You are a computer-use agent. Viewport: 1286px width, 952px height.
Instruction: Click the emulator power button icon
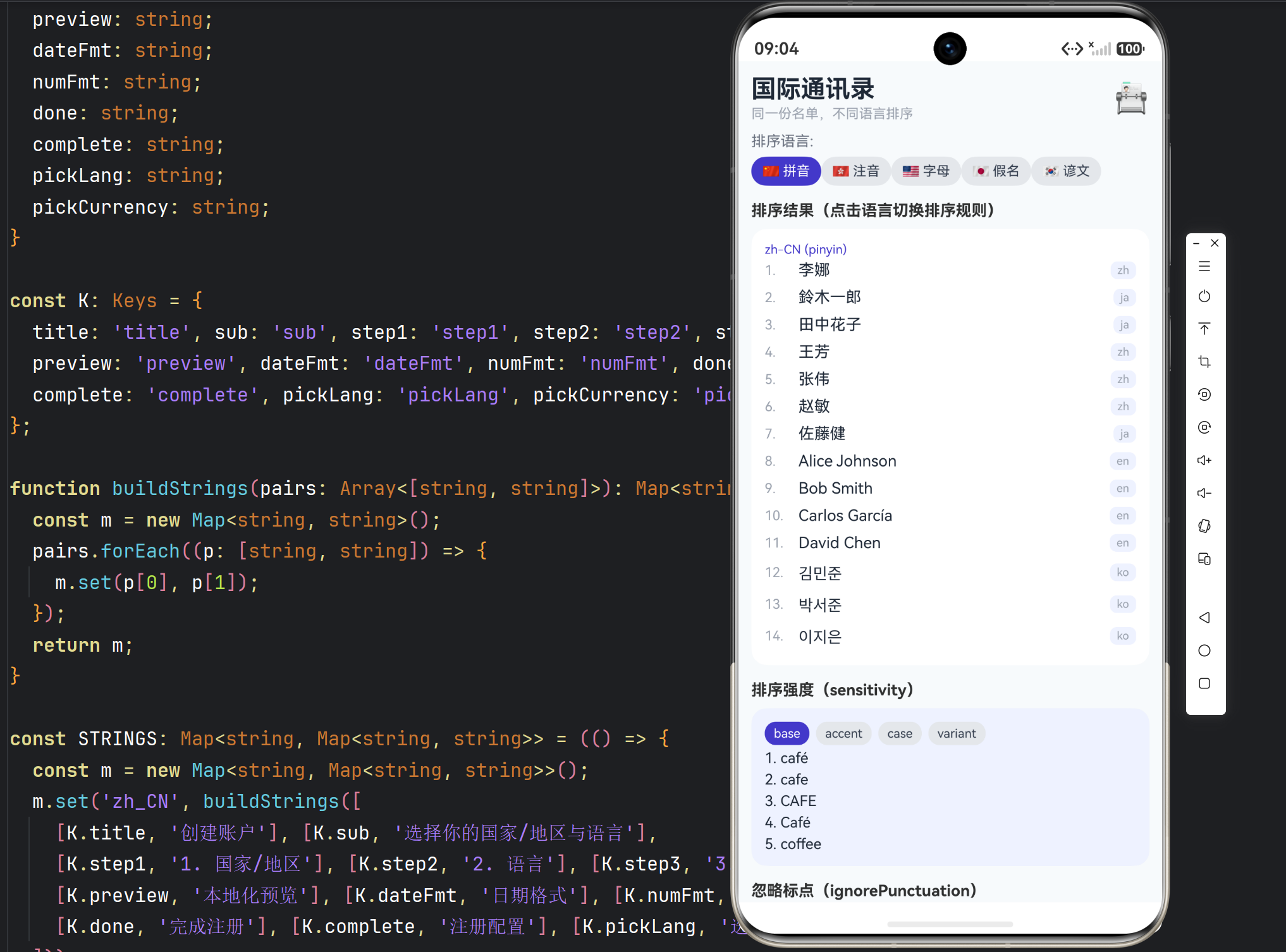tap(1204, 296)
